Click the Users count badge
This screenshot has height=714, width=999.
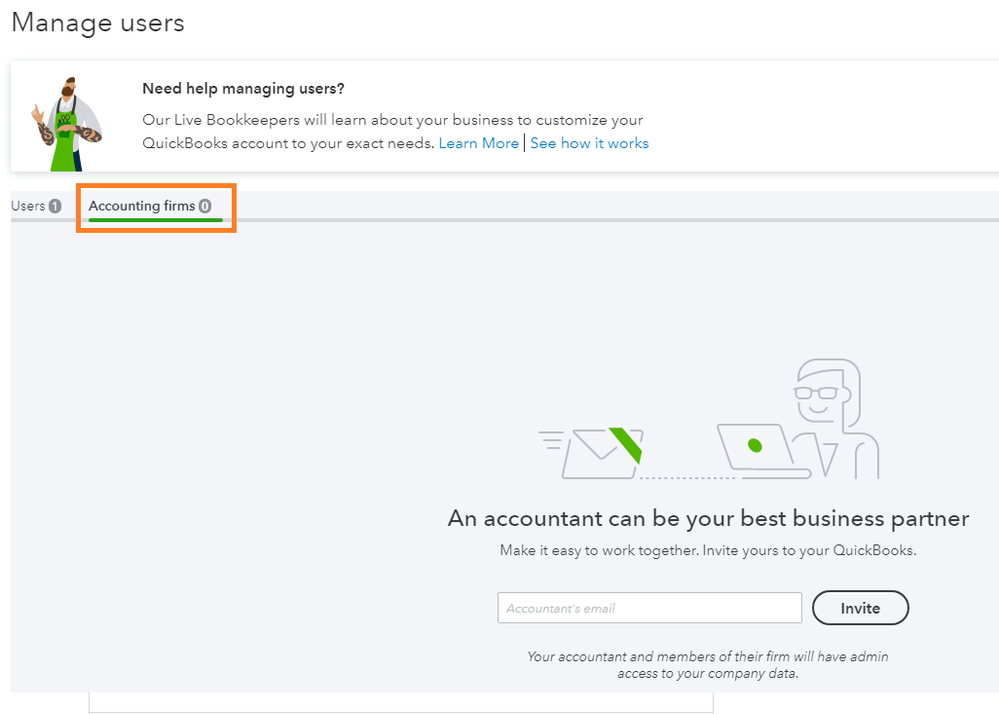coord(55,206)
